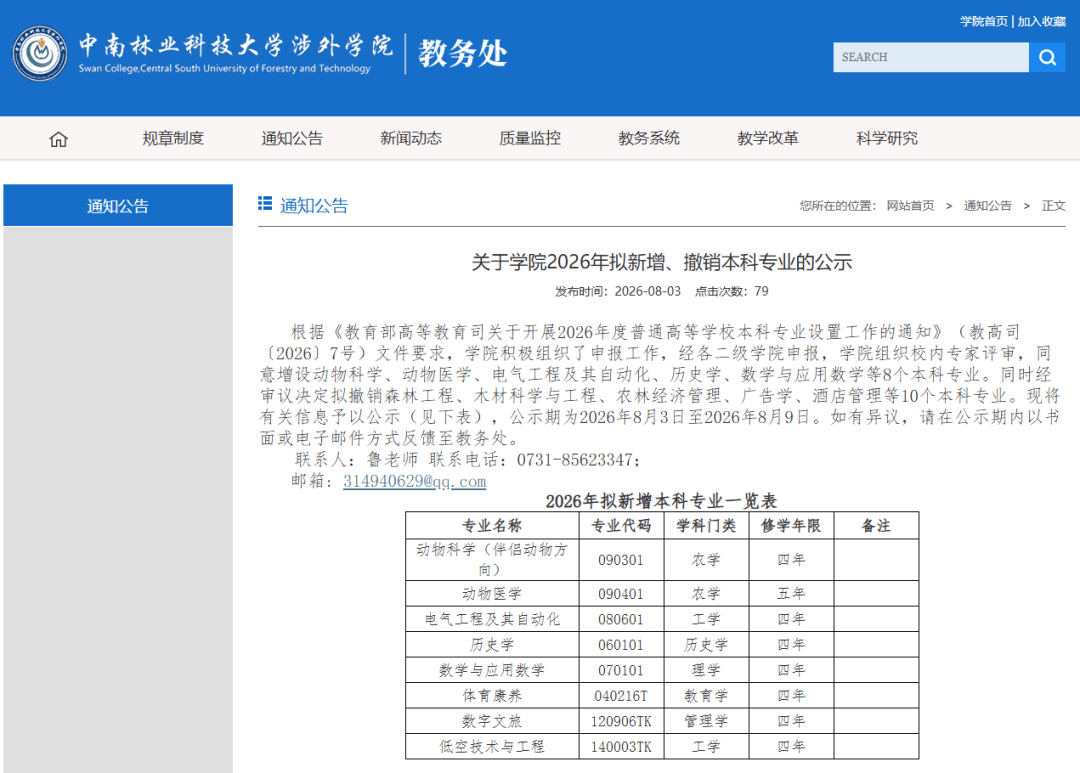Click cell 动物医学
1080x773 pixels.
click(x=492, y=593)
